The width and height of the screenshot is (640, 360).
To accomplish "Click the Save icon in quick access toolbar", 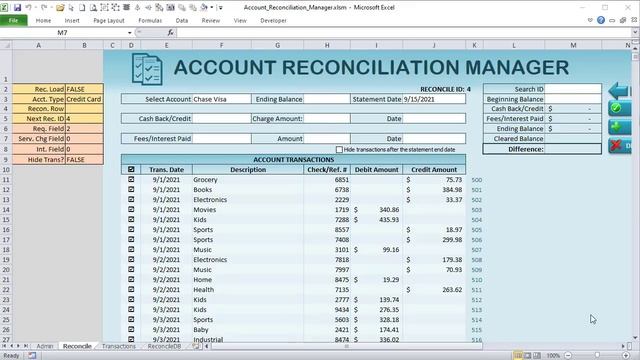I will point(17,7).
